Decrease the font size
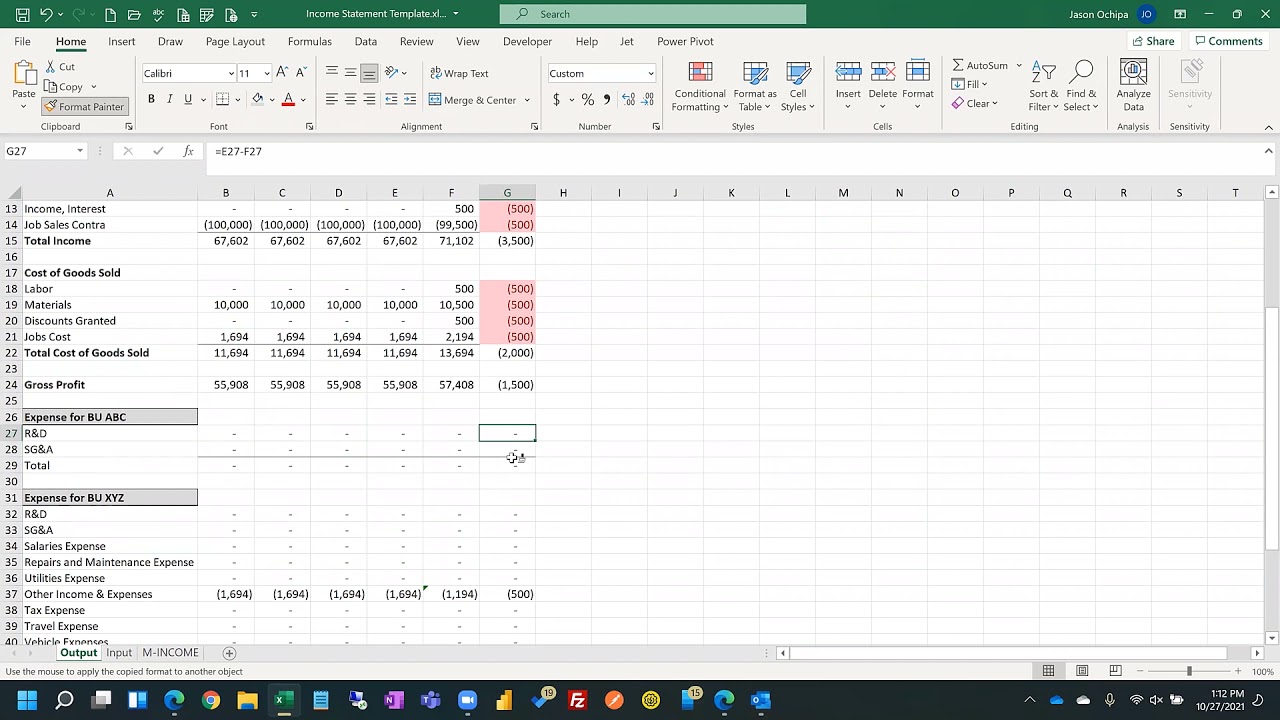Viewport: 1280px width, 720px height. pos(300,73)
